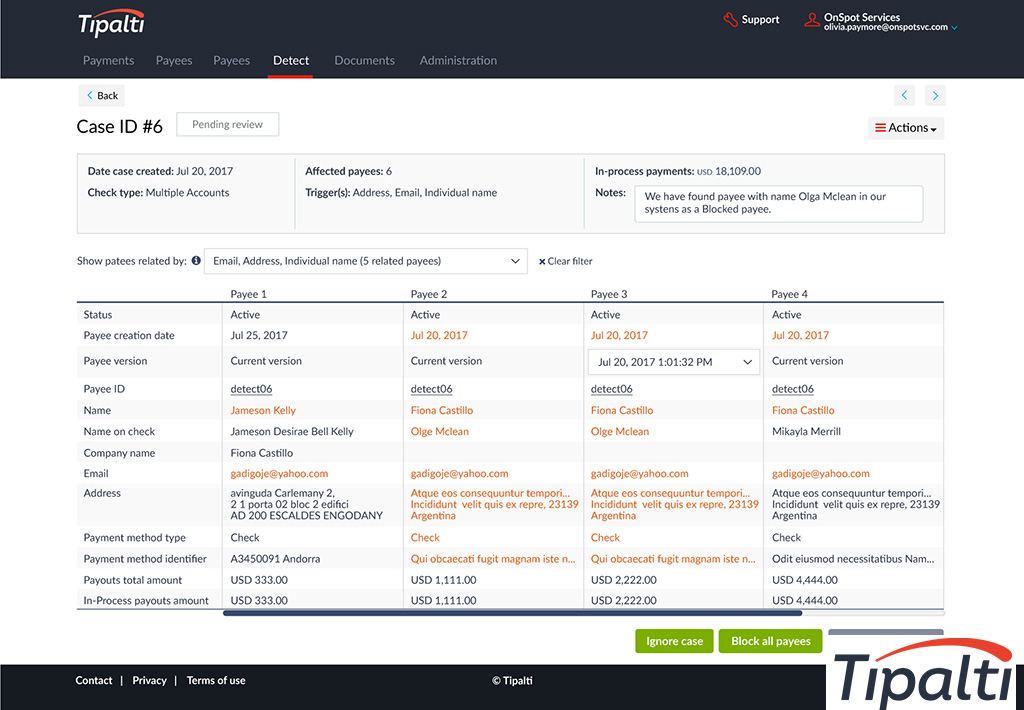The width and height of the screenshot is (1024, 710).
Task: Open Support link
Action: pyautogui.click(x=760, y=20)
